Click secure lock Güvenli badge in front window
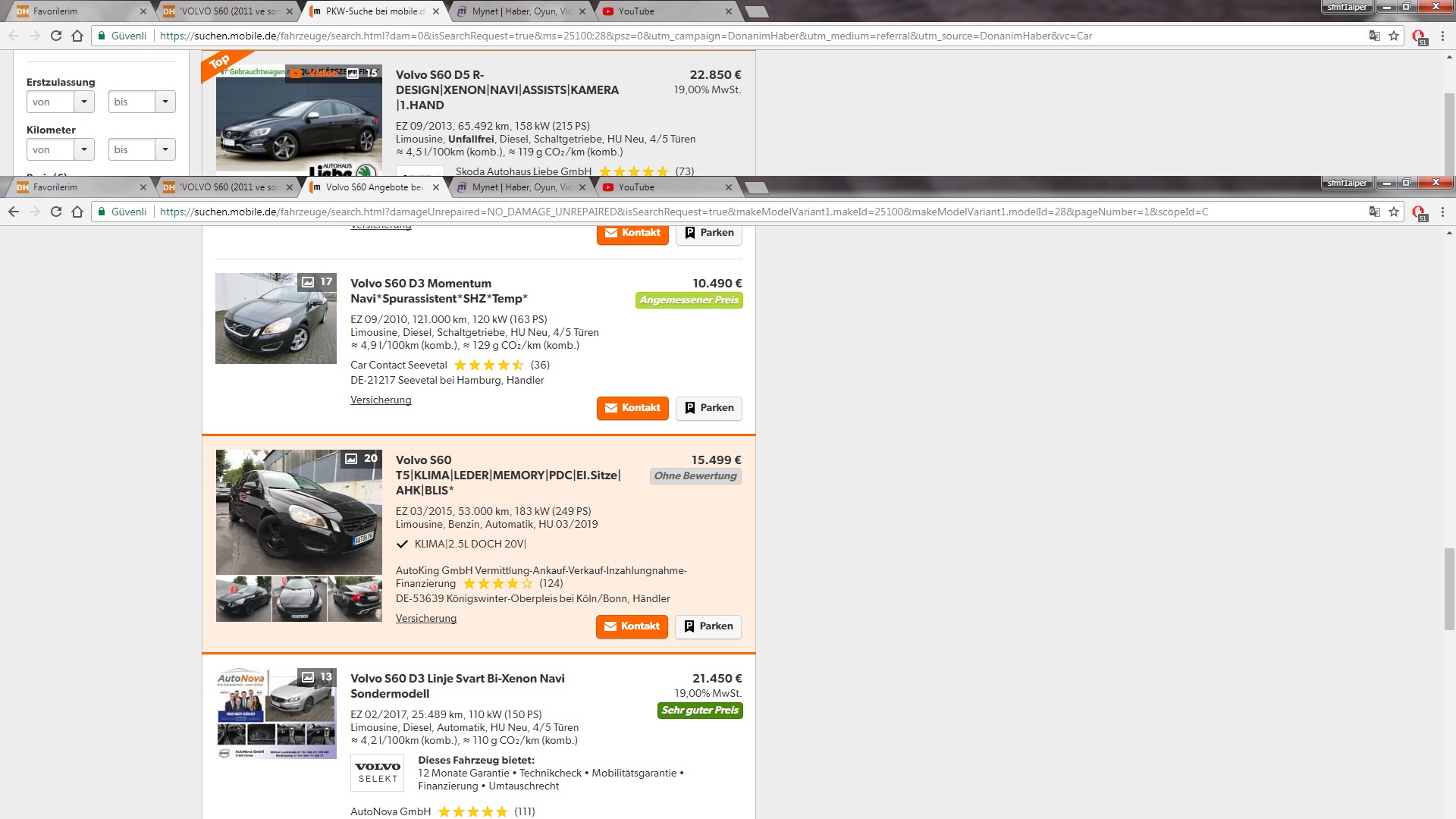Screen dimensions: 1456x819 [122, 212]
